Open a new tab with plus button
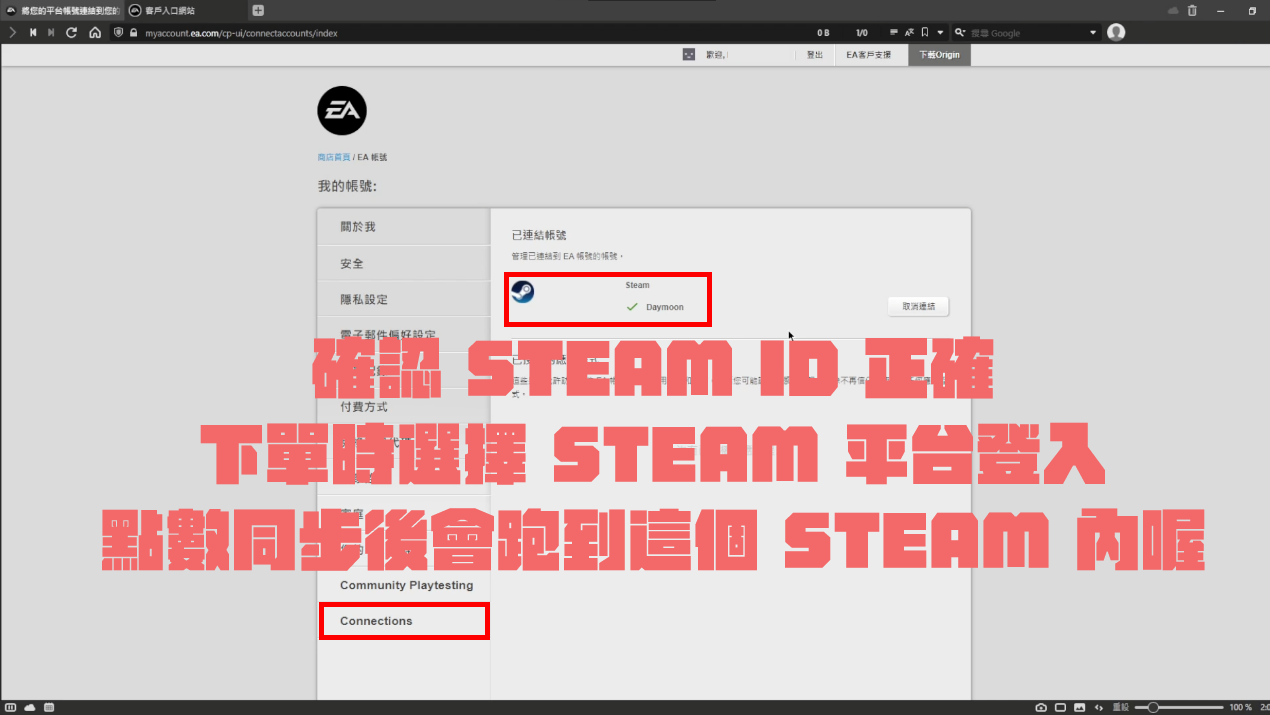The image size is (1270, 715). [258, 10]
